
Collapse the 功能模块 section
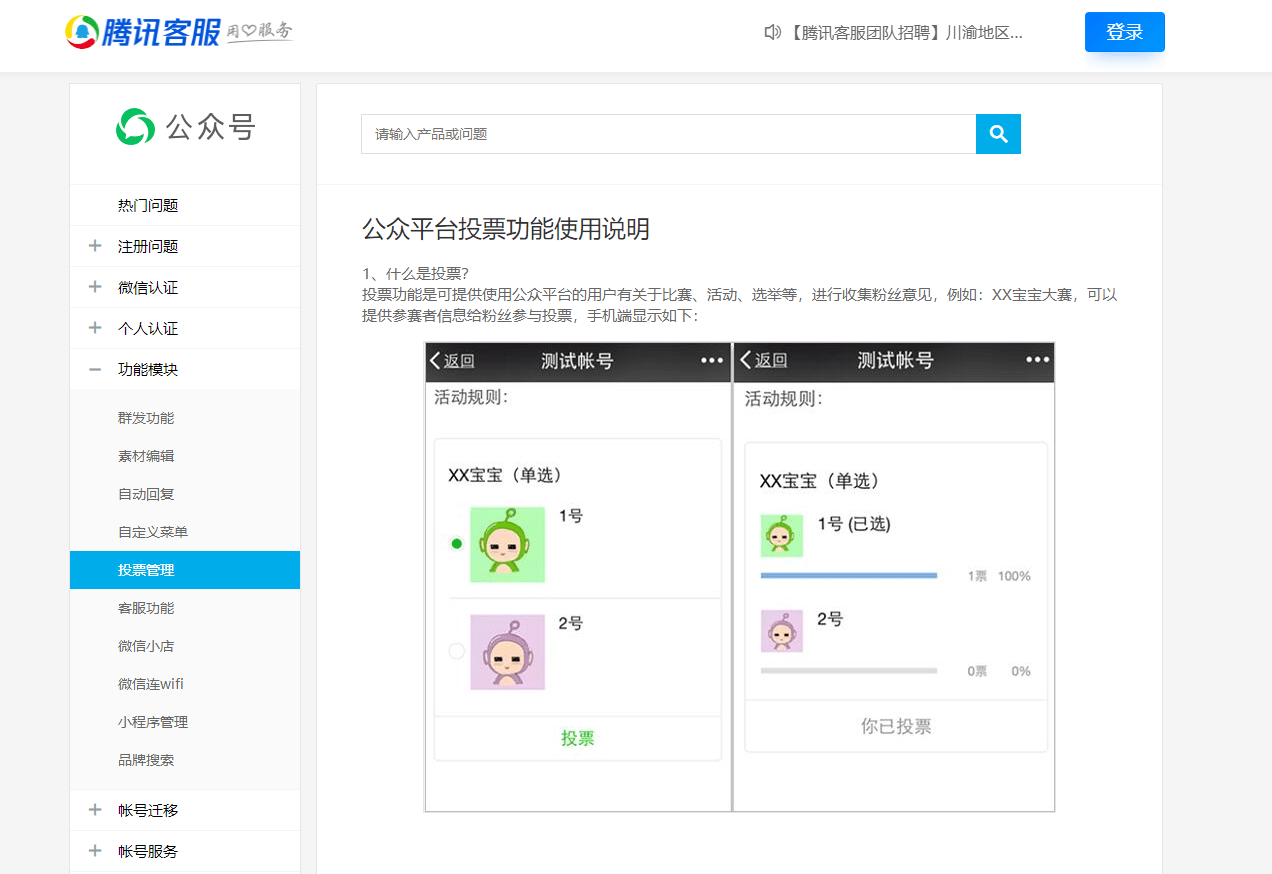(96, 369)
